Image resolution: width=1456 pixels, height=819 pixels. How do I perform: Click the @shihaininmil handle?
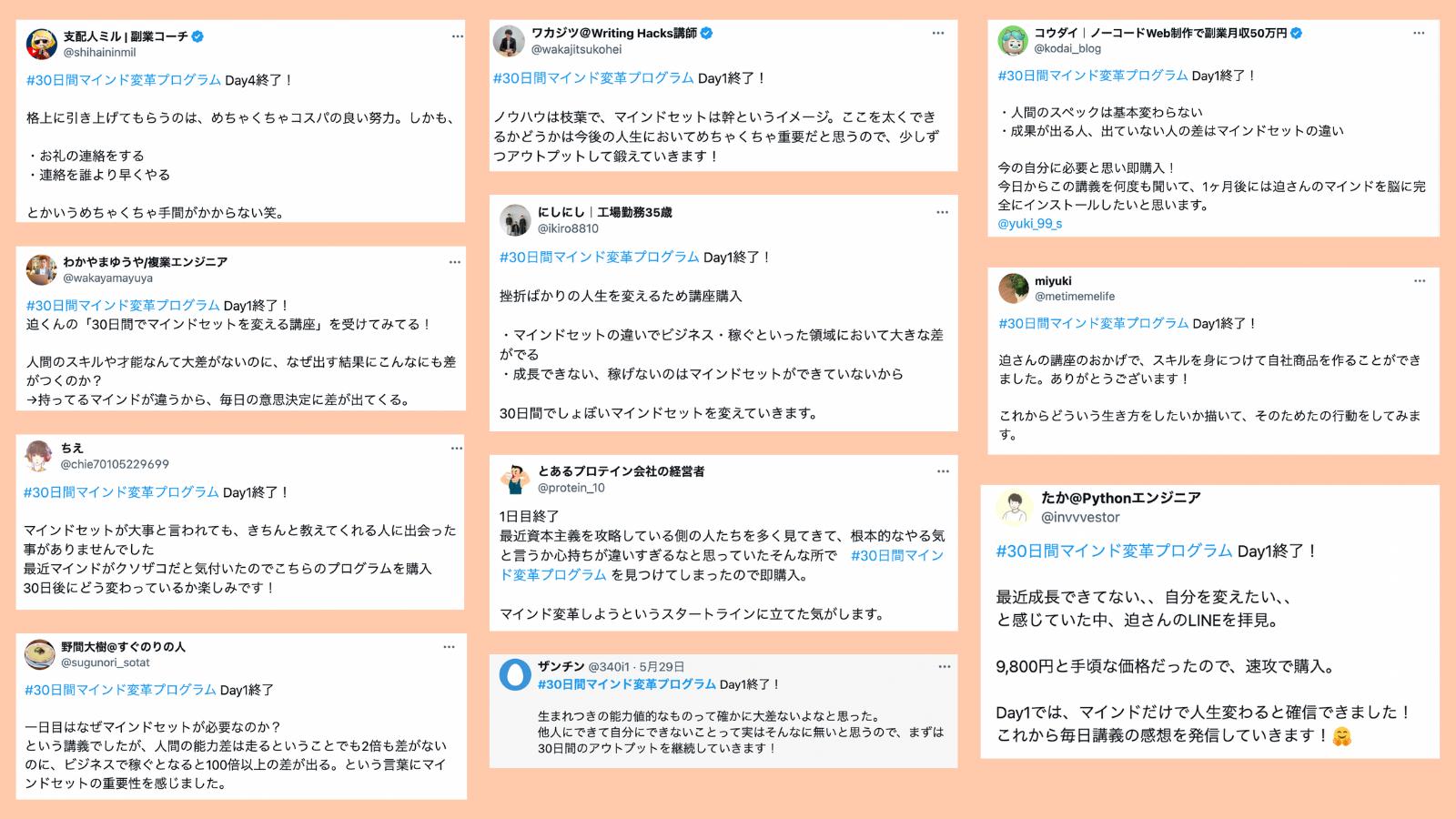pos(99,53)
